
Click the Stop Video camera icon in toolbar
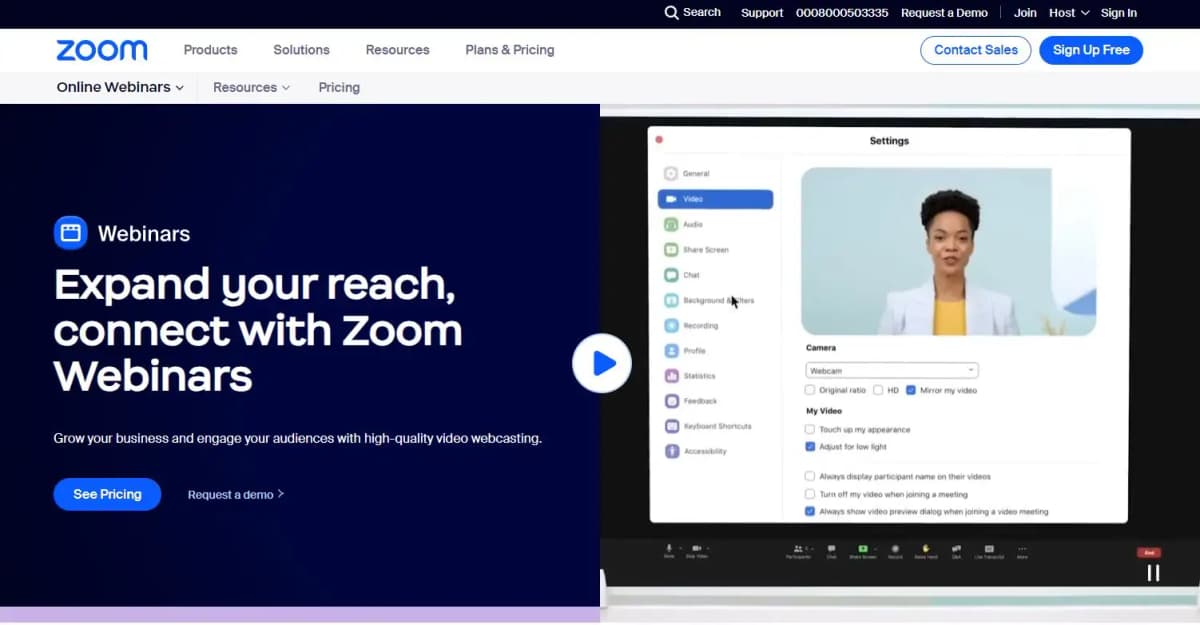click(696, 548)
